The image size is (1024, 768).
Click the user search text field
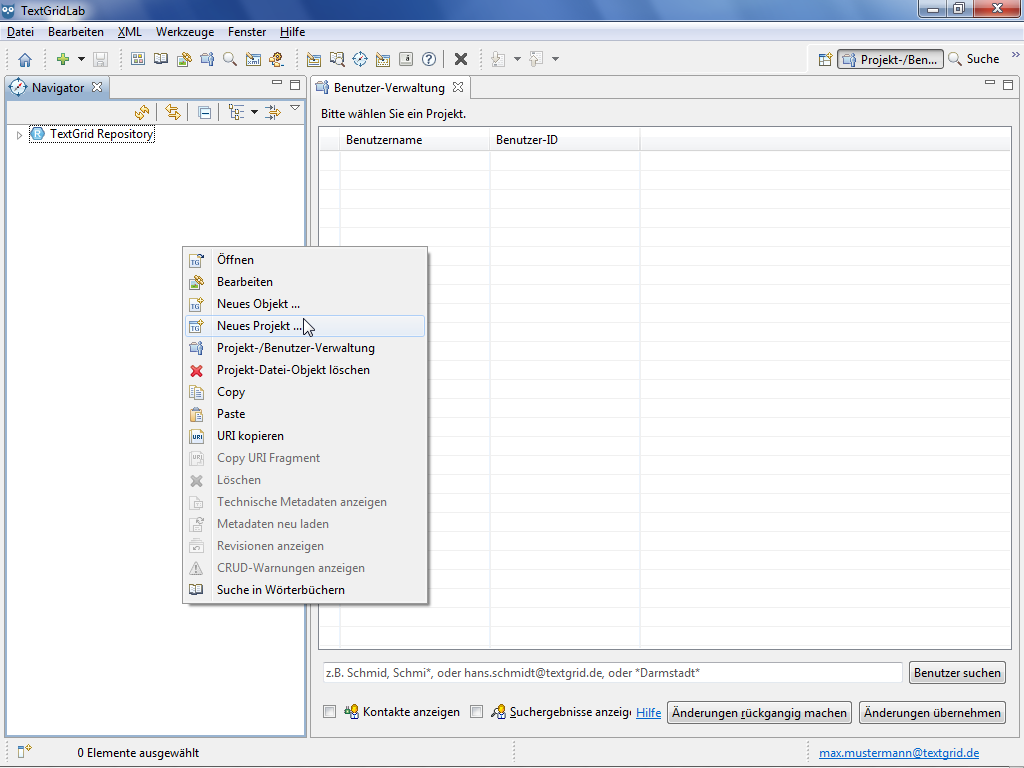click(x=610, y=673)
